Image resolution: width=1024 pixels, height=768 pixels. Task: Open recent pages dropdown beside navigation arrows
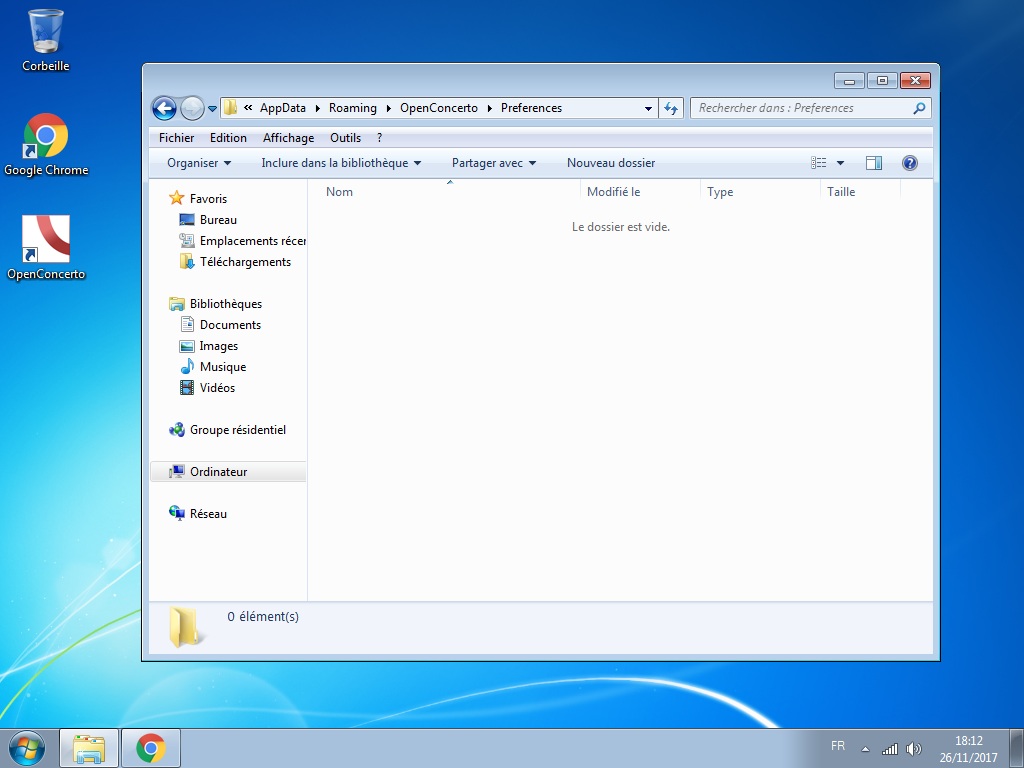212,109
